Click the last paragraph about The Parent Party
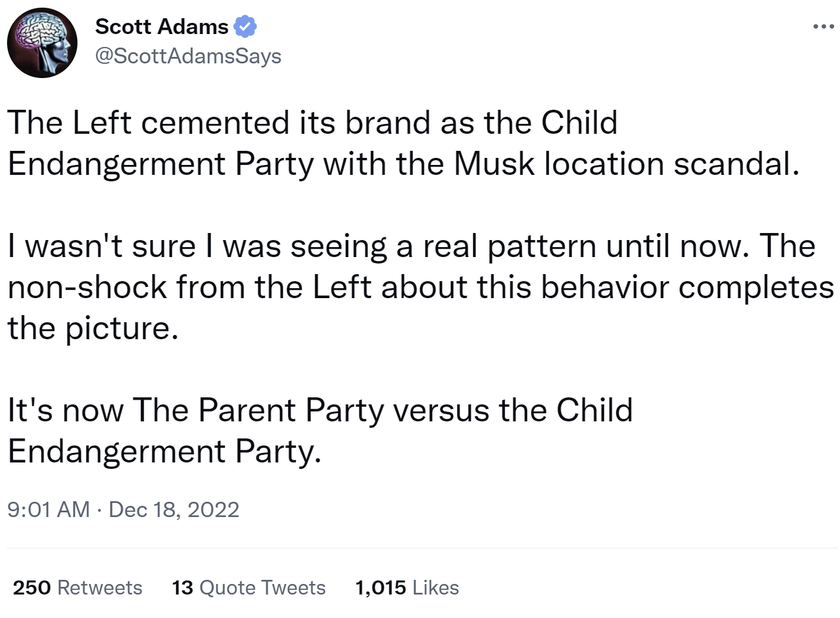 320,431
